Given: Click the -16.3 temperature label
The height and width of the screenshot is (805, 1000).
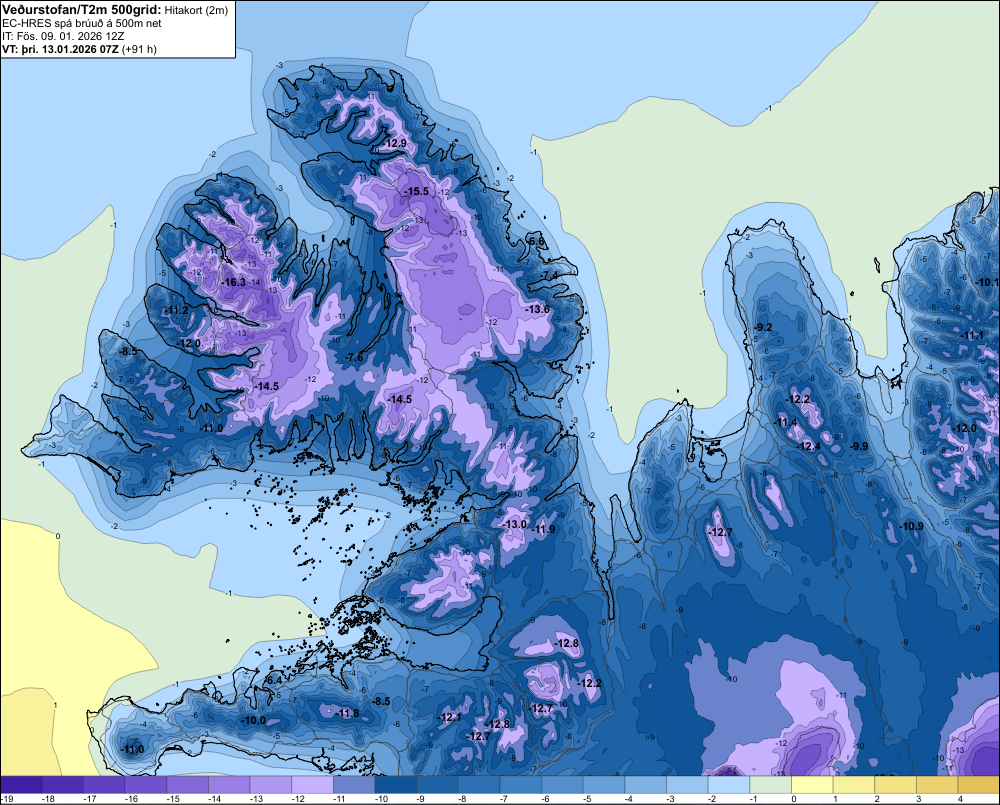Looking at the screenshot, I should (x=233, y=282).
